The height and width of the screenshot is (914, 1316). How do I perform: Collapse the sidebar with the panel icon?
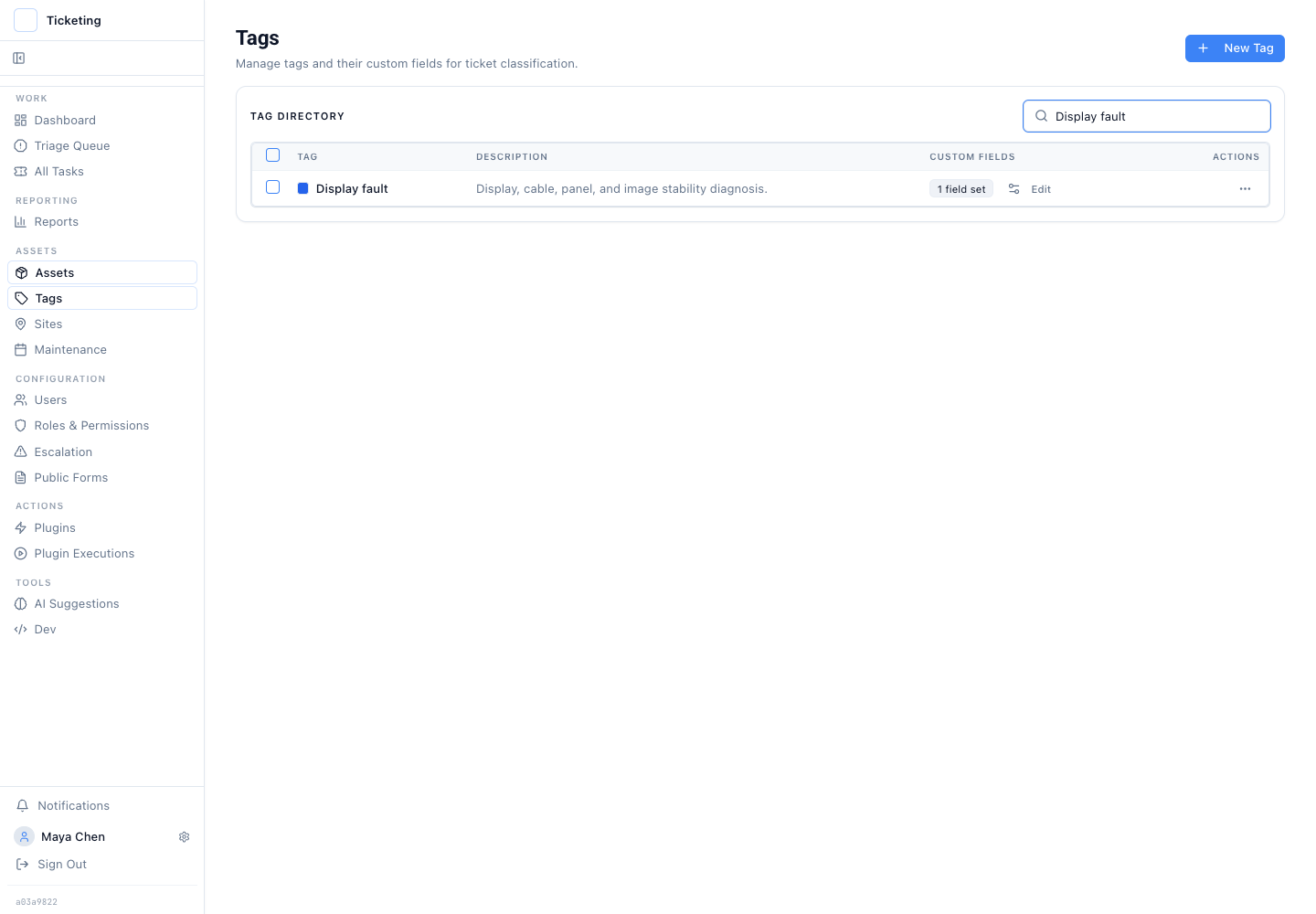tap(19, 58)
